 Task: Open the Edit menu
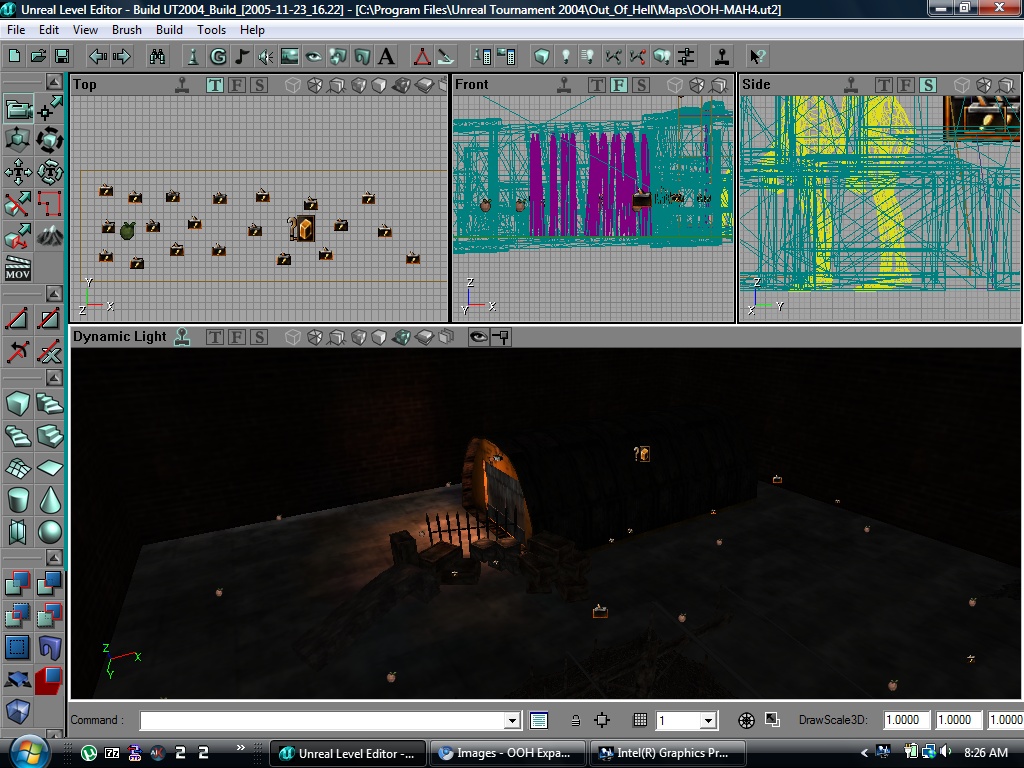pos(49,30)
